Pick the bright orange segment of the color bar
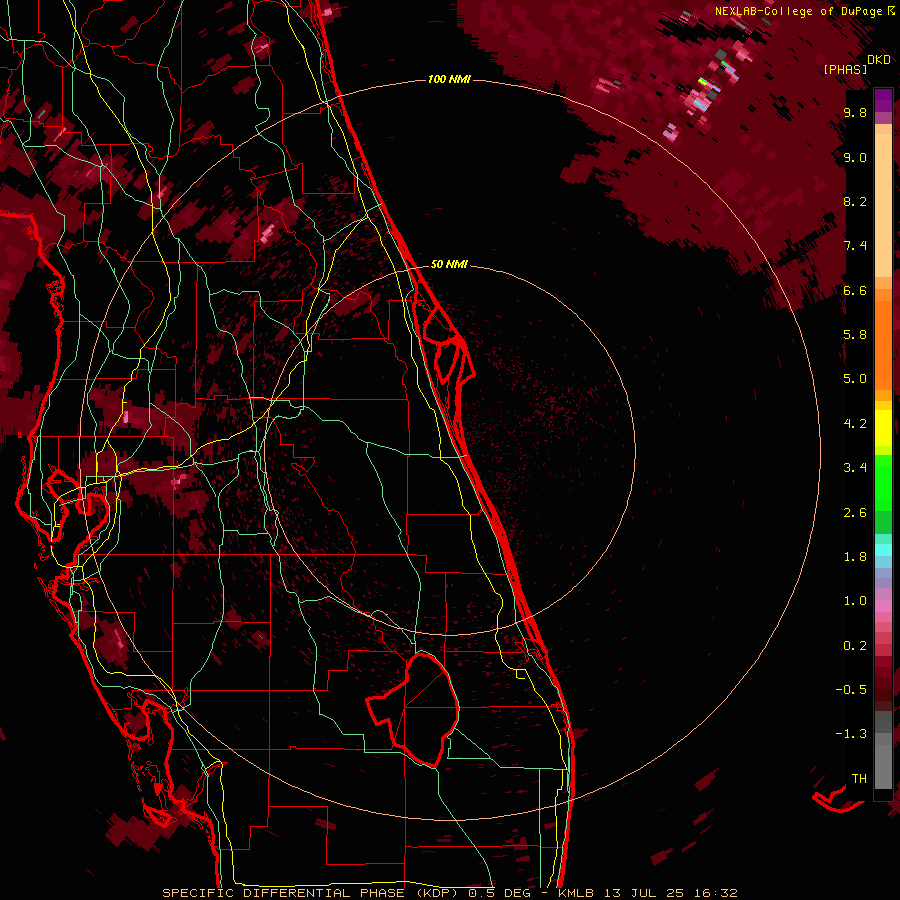Viewport: 900px width, 900px height. pos(883,346)
